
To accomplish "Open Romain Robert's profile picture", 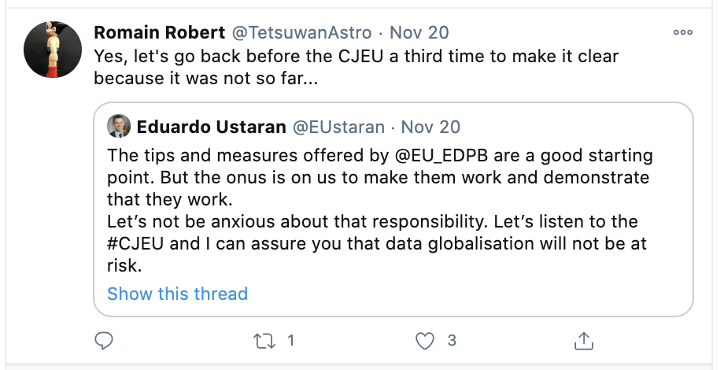I will [x=53, y=49].
